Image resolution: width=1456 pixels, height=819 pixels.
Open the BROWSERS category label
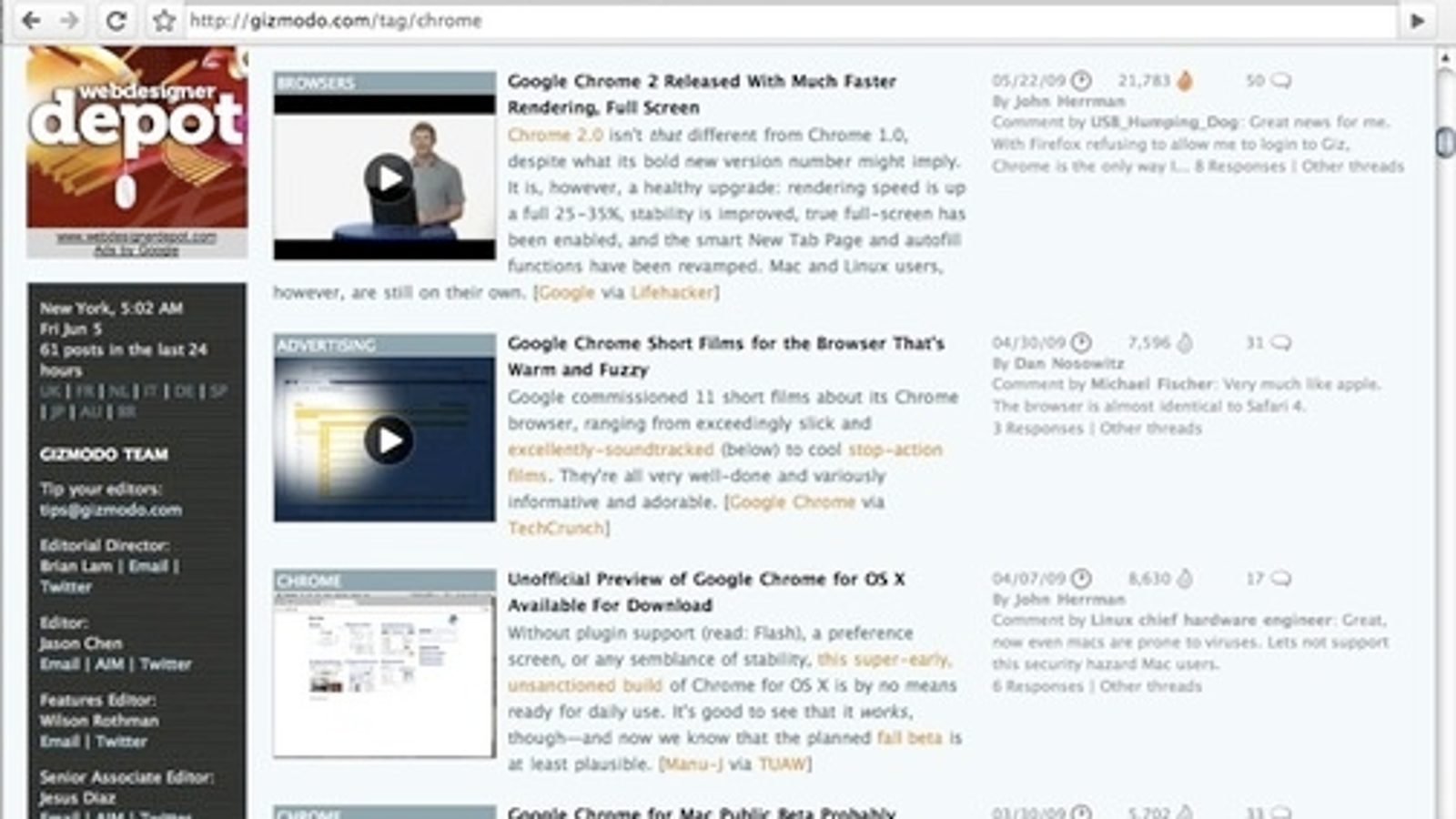click(x=315, y=83)
